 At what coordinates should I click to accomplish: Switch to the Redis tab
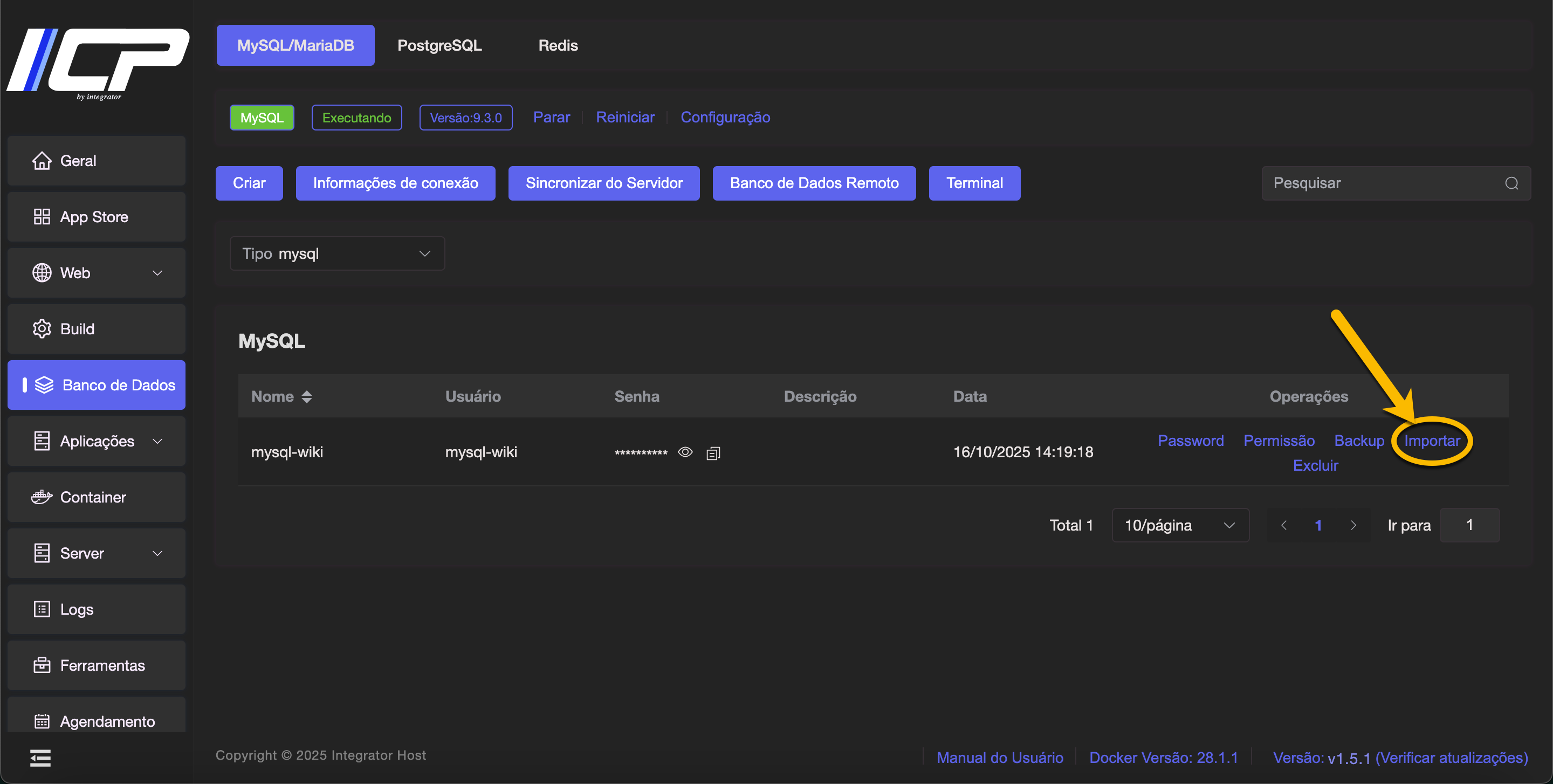pyautogui.click(x=558, y=45)
